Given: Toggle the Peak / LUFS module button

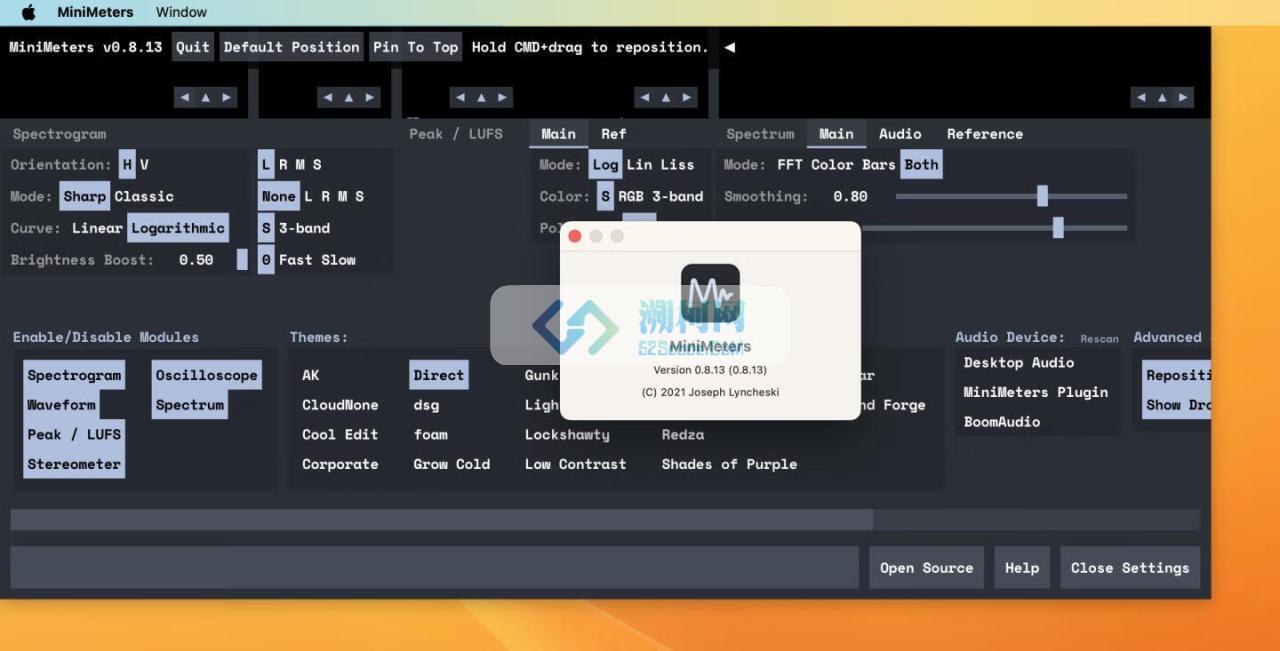Looking at the screenshot, I should tap(74, 434).
